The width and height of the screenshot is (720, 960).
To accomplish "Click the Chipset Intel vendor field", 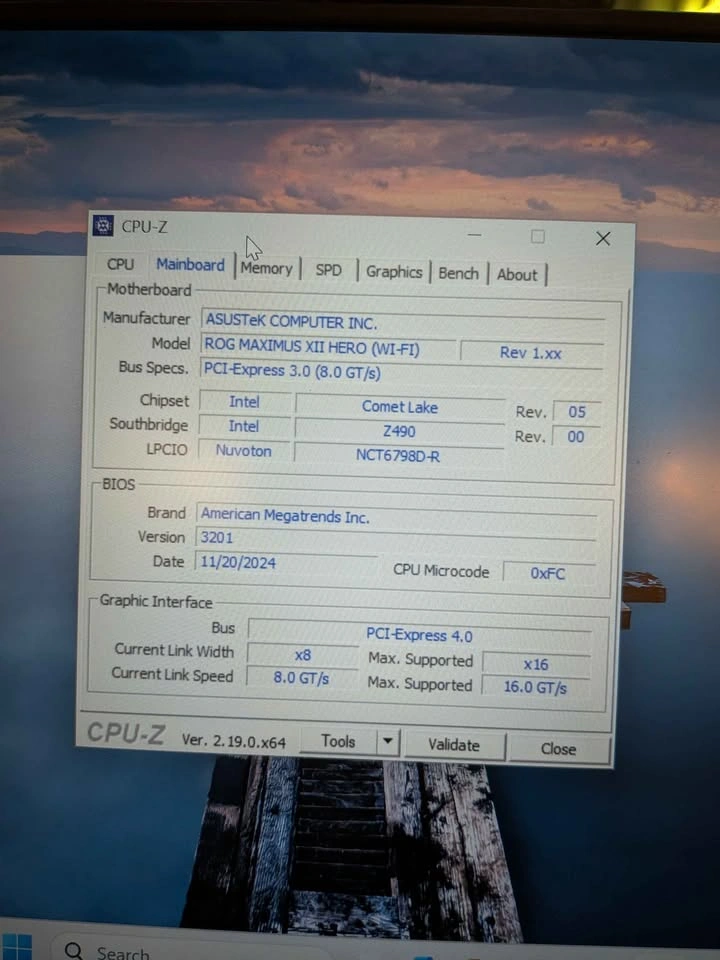I will tap(245, 402).
